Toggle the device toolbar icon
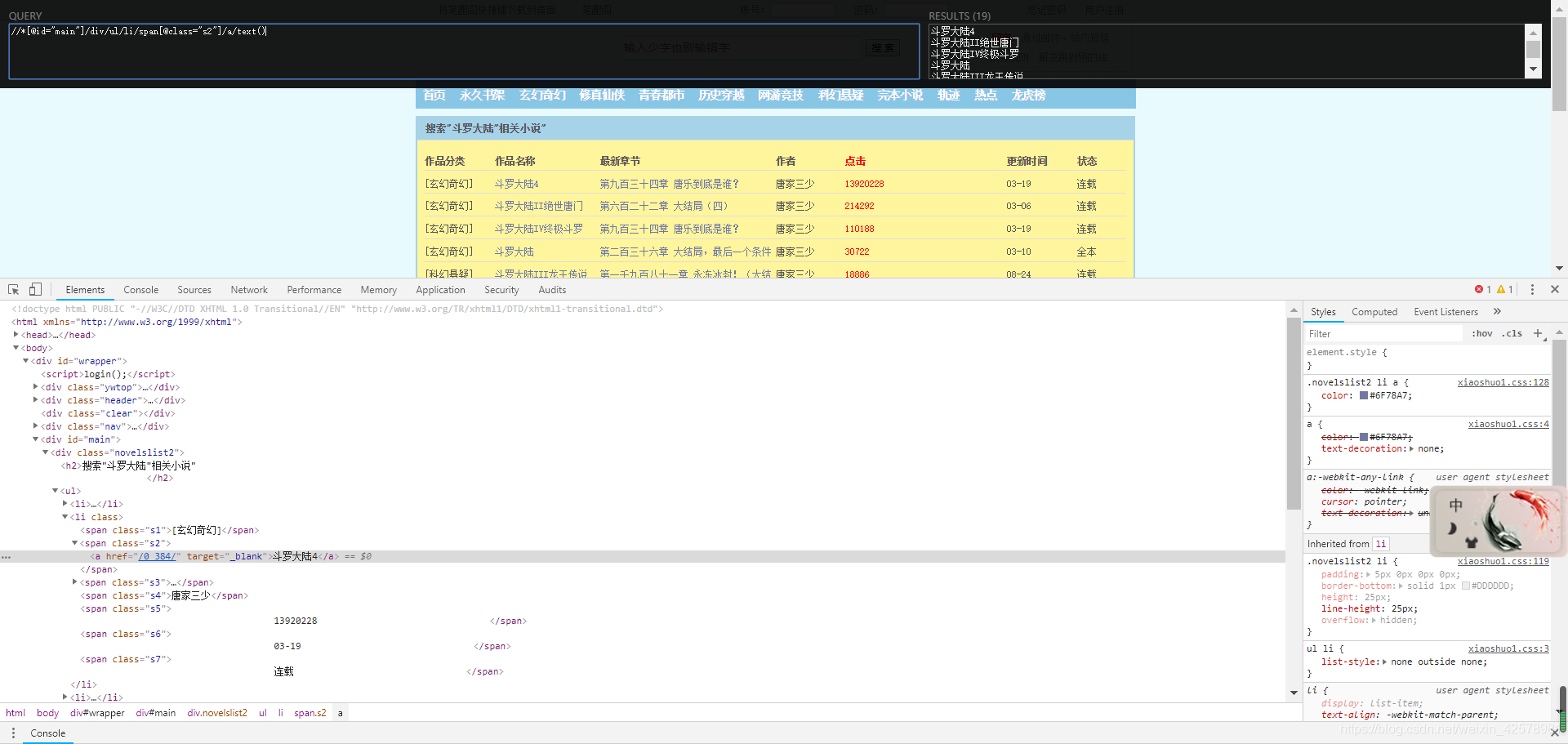The height and width of the screenshot is (744, 1568). coord(35,290)
